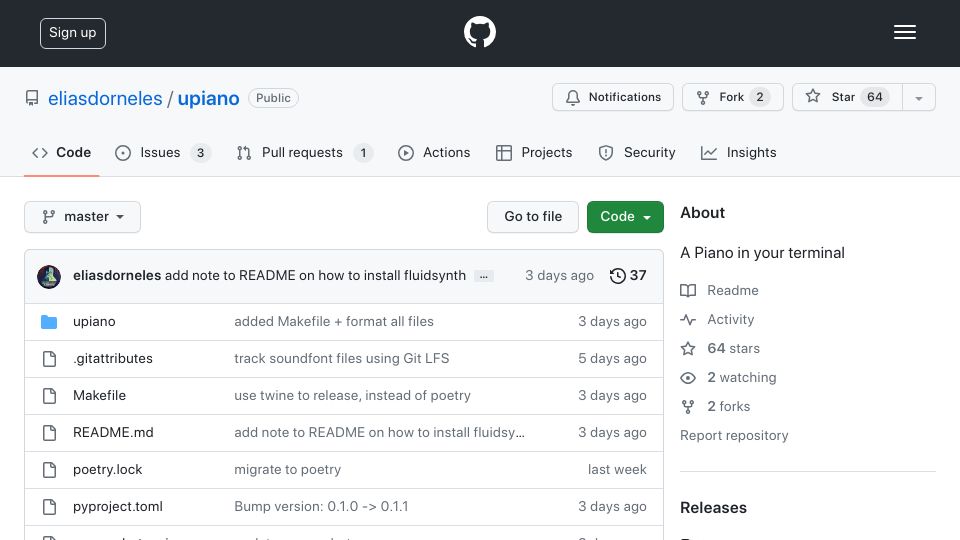Fork the repository using the Fork button
Viewport: 960px width, 540px height.
733,97
